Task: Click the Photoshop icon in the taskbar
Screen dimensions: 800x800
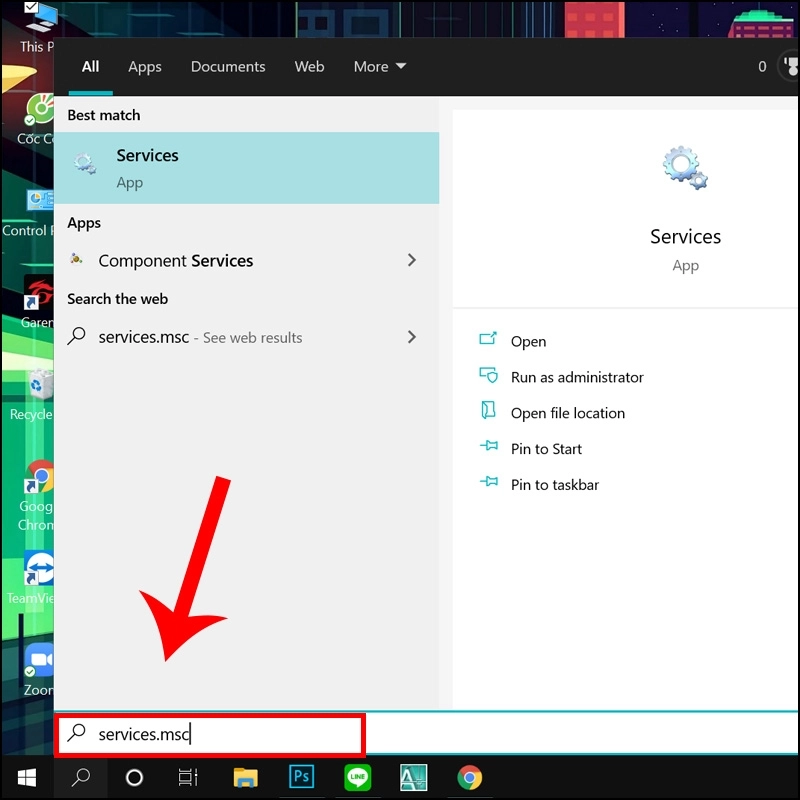Action: click(x=301, y=777)
